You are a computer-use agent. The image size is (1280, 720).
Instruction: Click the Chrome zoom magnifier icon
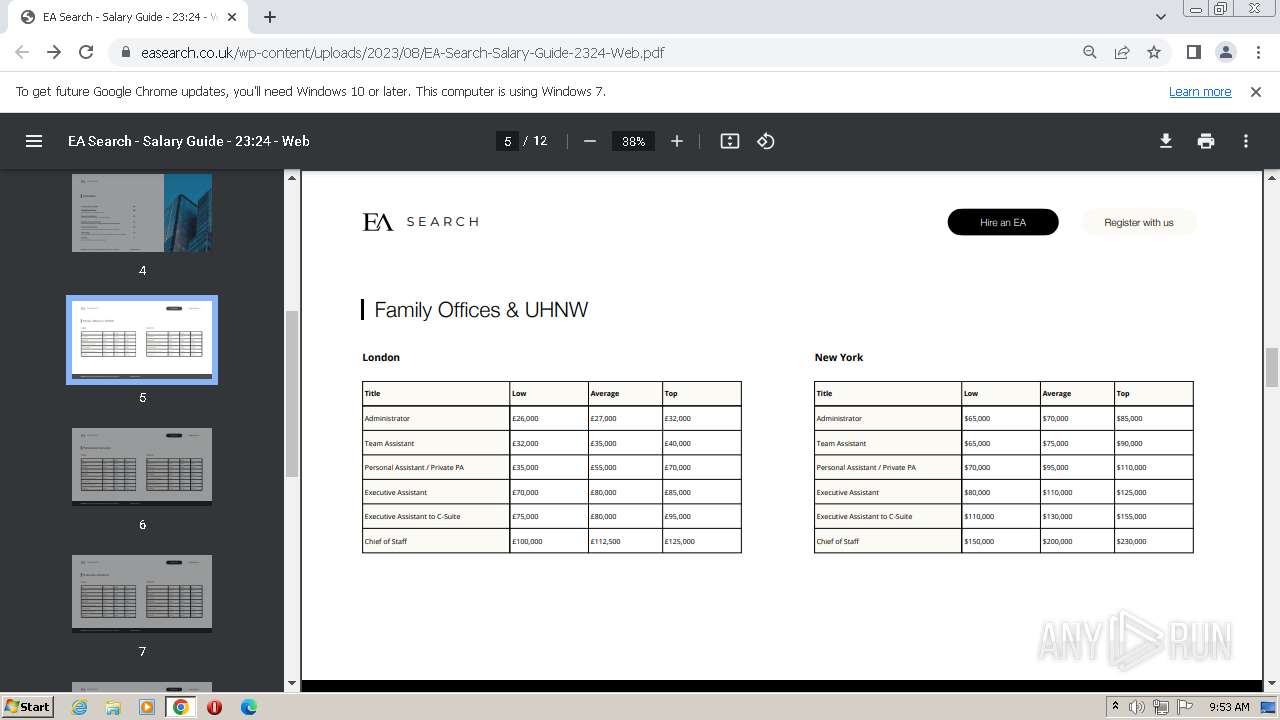click(x=1090, y=52)
